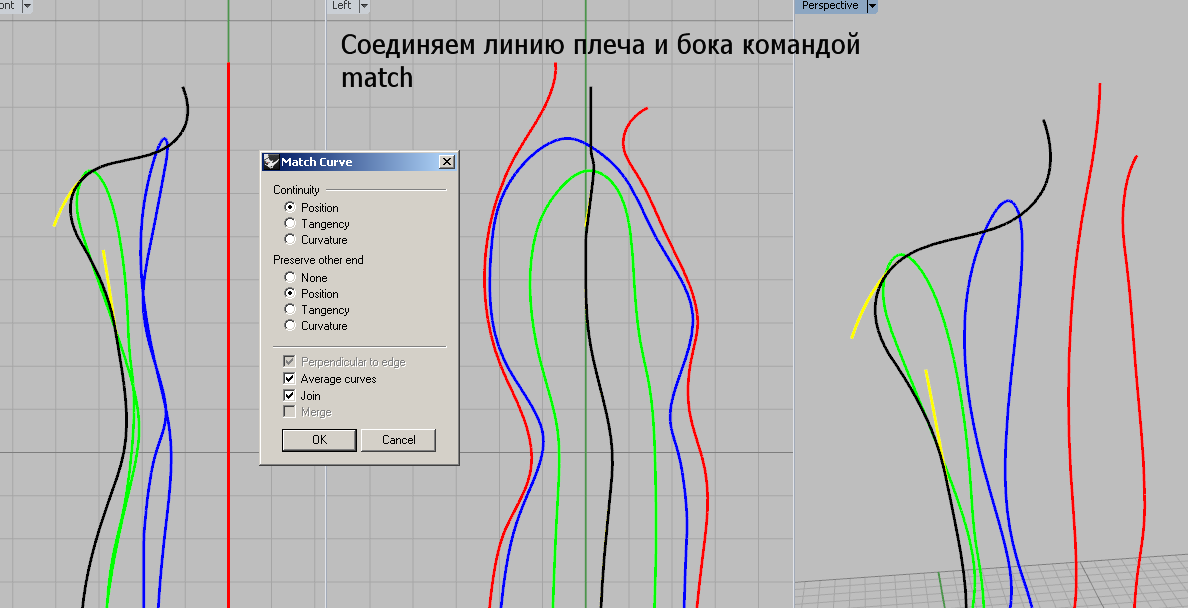Image resolution: width=1188 pixels, height=608 pixels.
Task: Close the Match Curve dialog
Action: coord(447,161)
